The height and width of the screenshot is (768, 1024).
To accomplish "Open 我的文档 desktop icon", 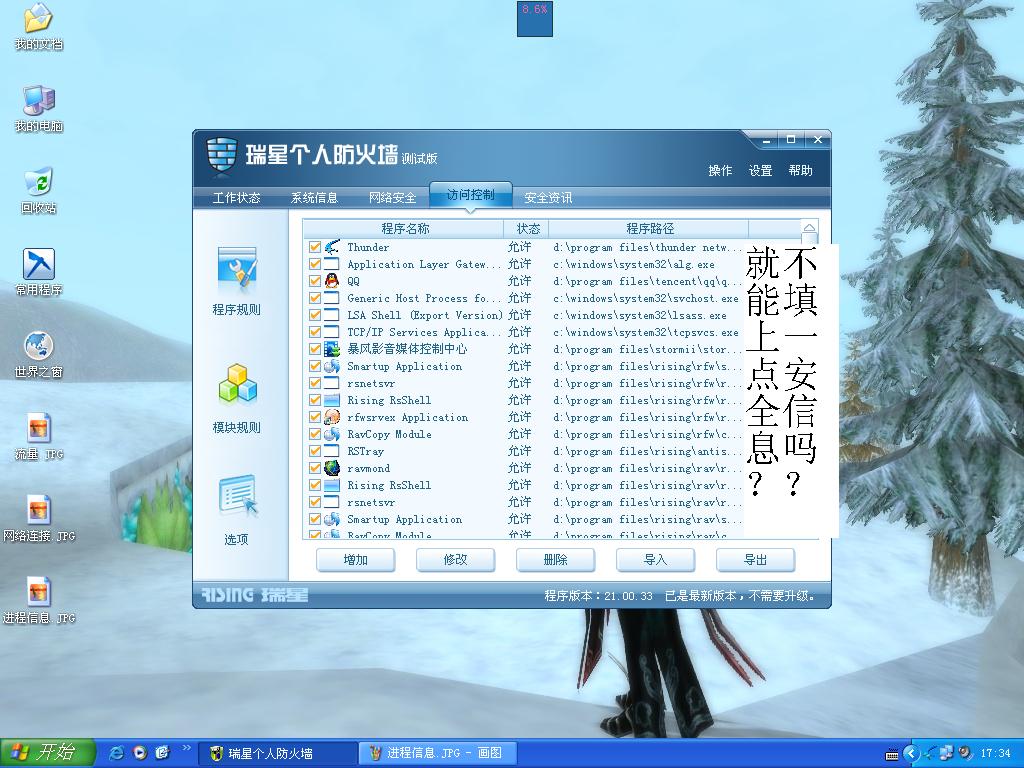I will 39,27.
